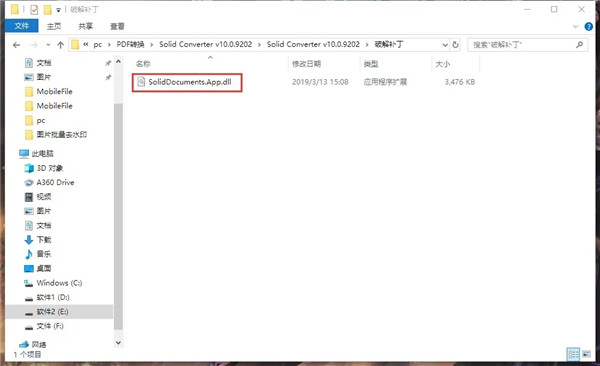Click the 音乐 note icon
Screen dimensions: 600x366
click(29, 254)
